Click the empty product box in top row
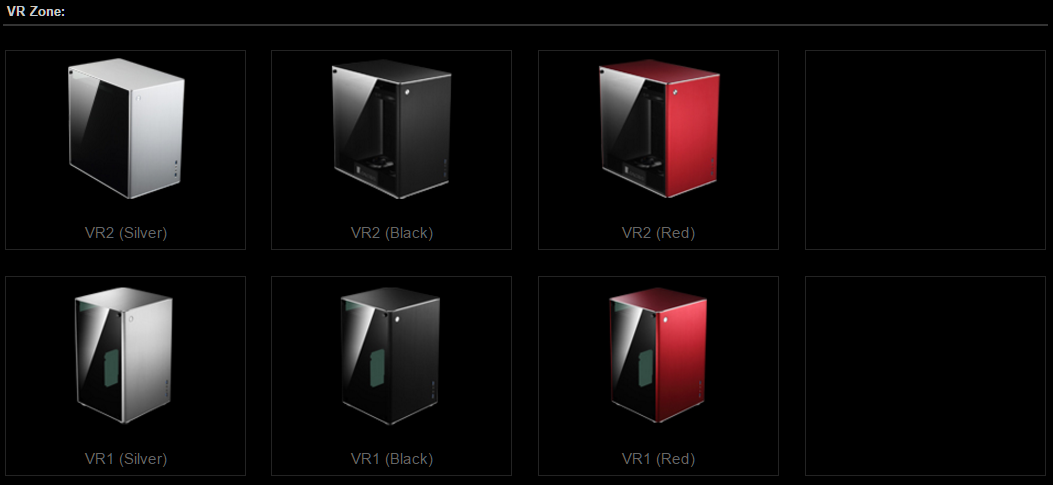Viewport: 1053px width, 485px height. coord(925,150)
